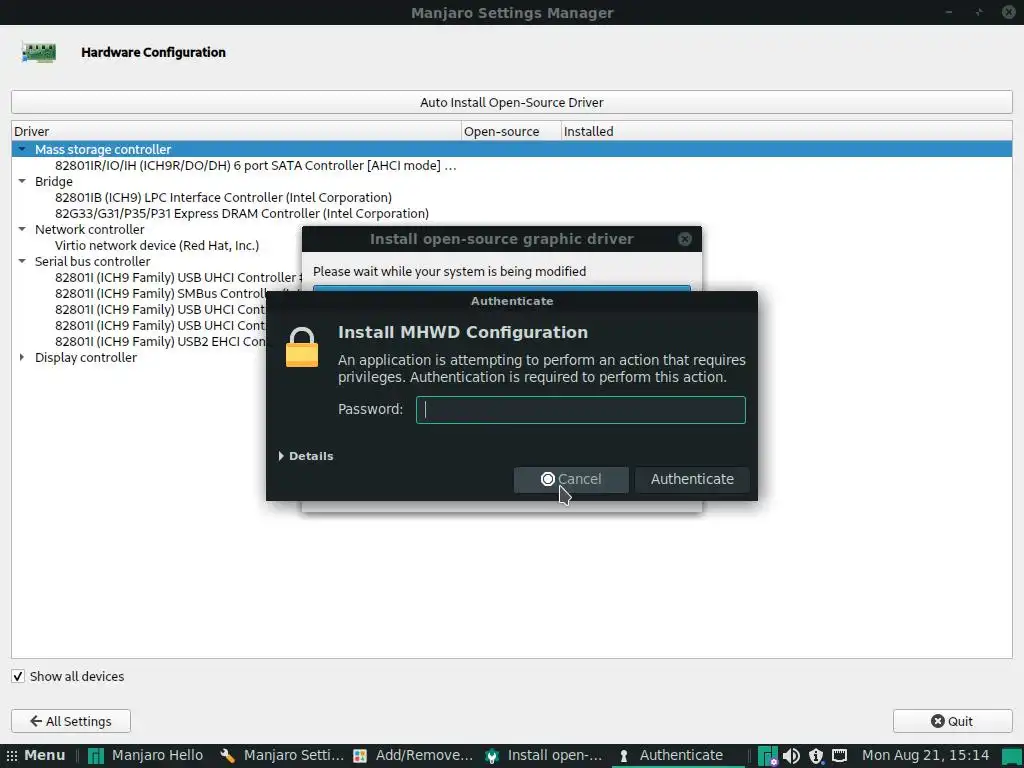Go back via All Settings button
The image size is (1024, 768).
click(x=71, y=721)
